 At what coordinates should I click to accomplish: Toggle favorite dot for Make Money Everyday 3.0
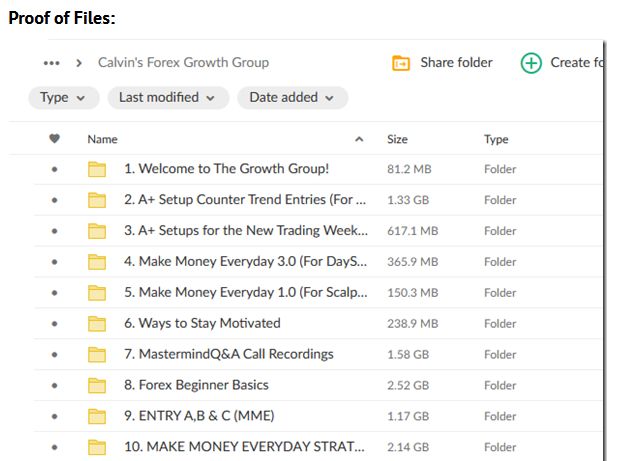coord(54,262)
